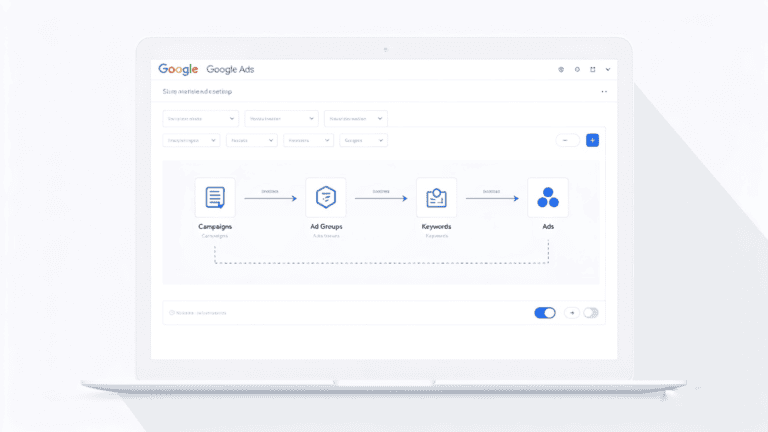768x432 pixels.
Task: Click the square icon in the header
Action: click(x=593, y=70)
